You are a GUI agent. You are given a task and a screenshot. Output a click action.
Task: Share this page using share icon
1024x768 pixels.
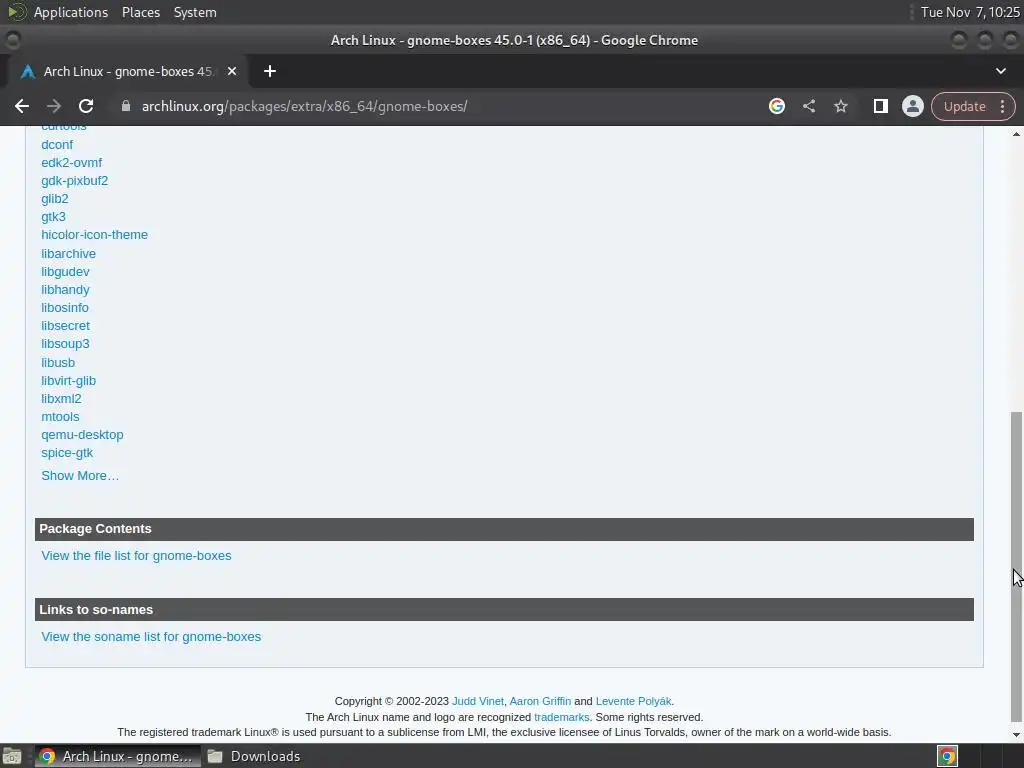click(x=808, y=106)
